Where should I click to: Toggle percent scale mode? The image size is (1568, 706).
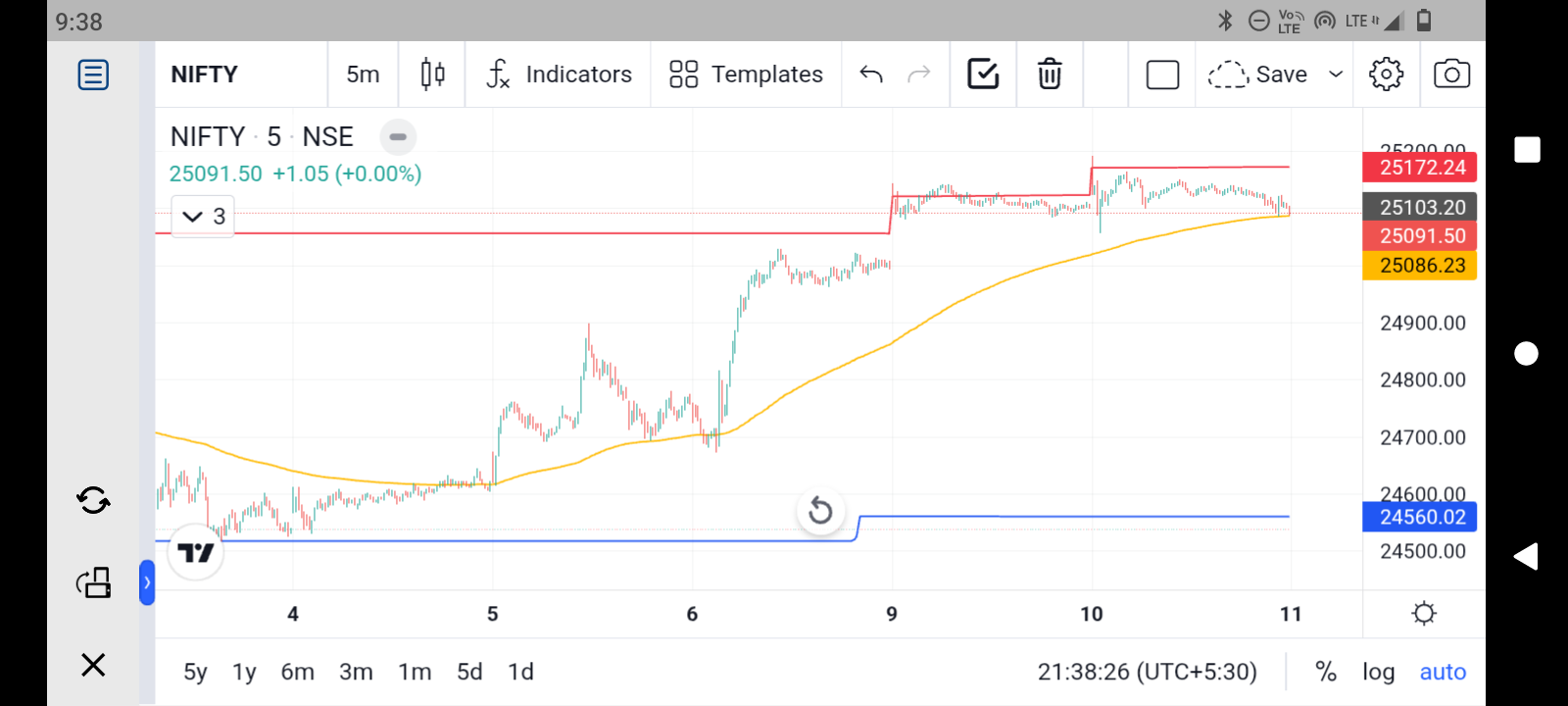point(1326,672)
